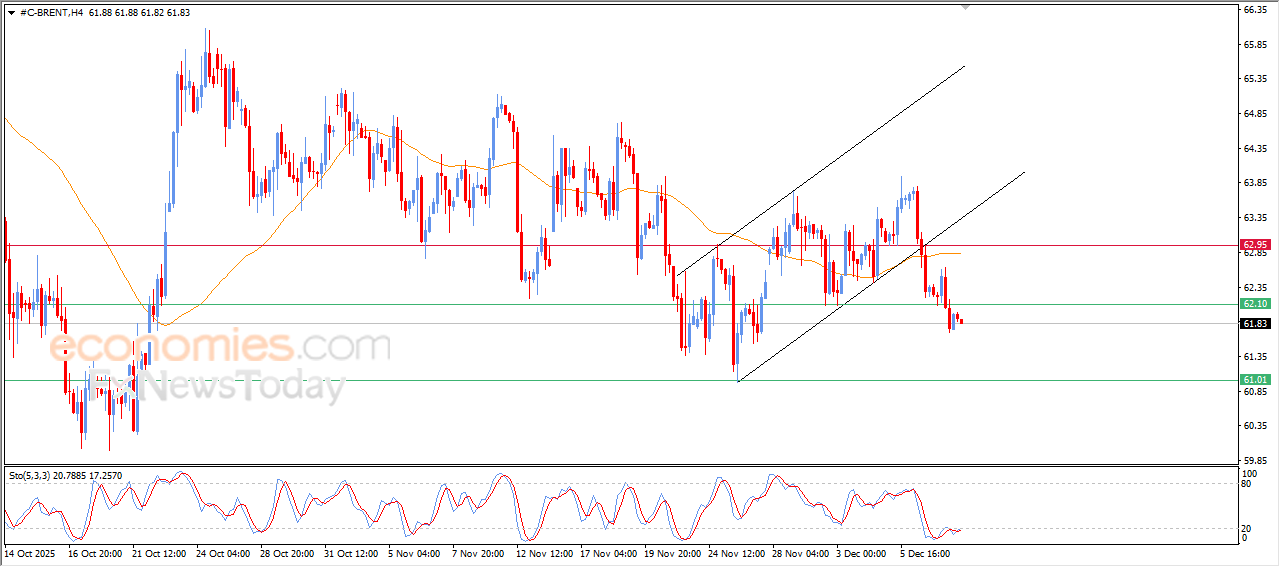The width and height of the screenshot is (1280, 567).
Task: Click the dropdown arrow beside #C-BRENT,H4
Action: 11,12
